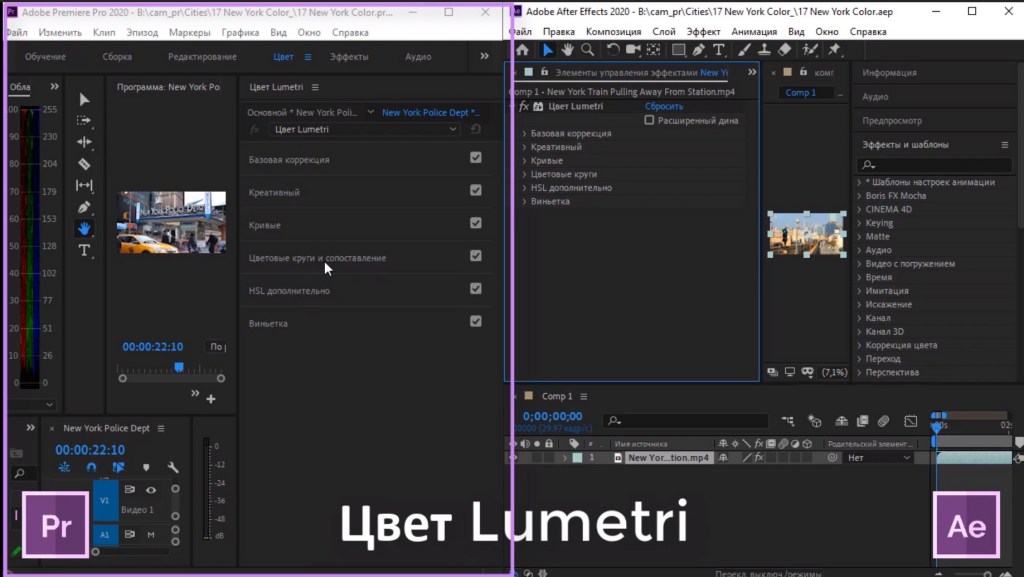1024x577 pixels.
Task: Expand Креативный group in After Effects
Action: click(x=524, y=147)
